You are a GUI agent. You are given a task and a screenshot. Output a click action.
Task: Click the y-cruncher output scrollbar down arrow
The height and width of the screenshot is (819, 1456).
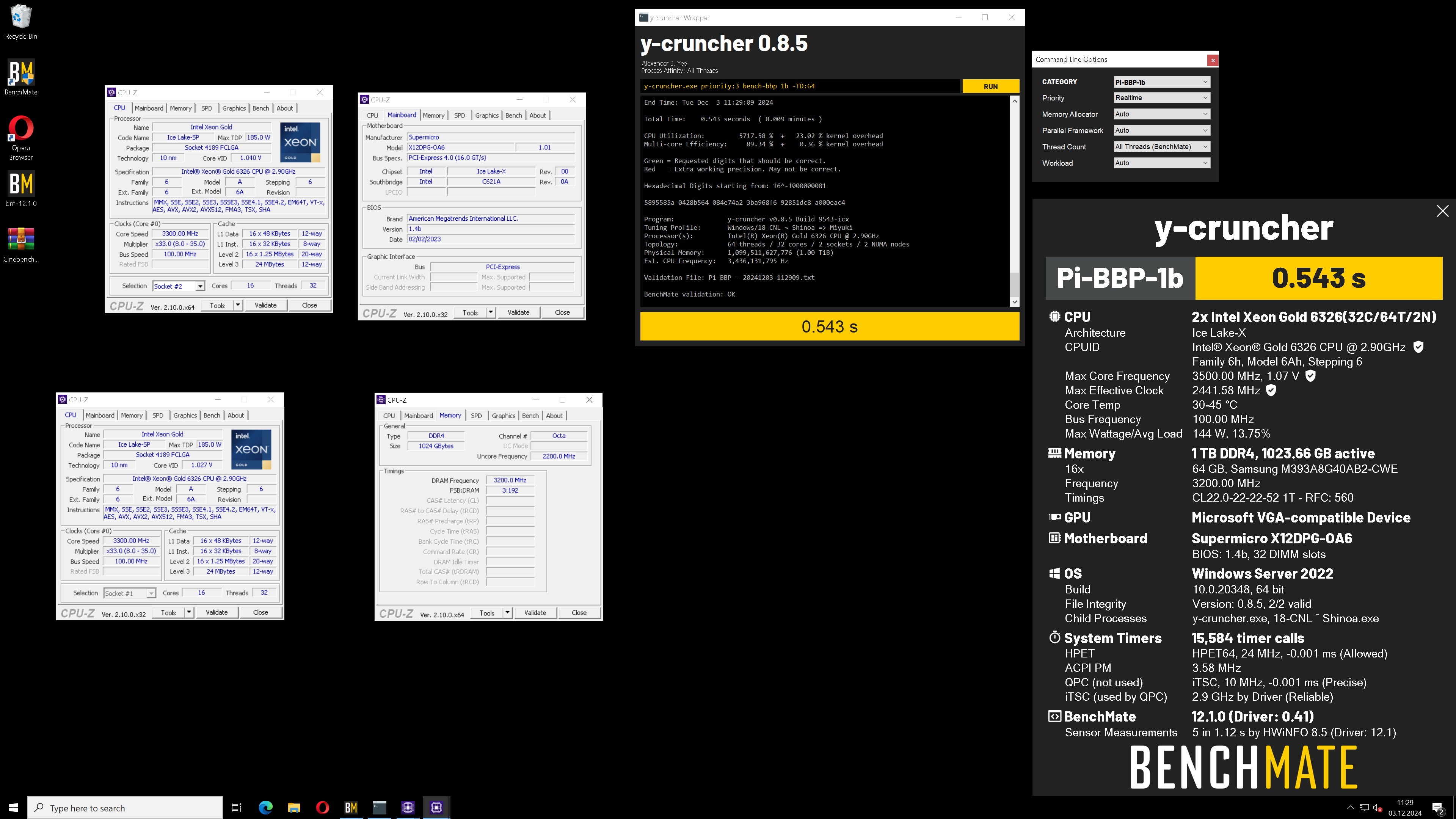1015,303
